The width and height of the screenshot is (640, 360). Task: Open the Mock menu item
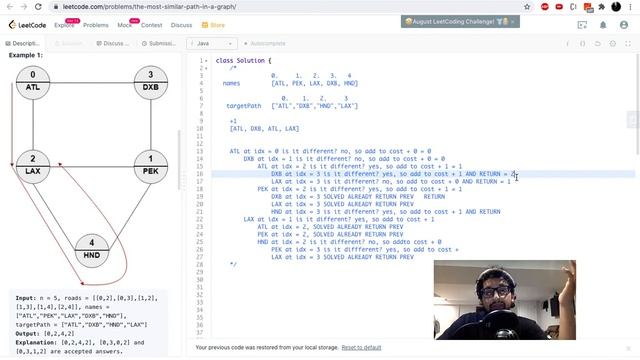tap(124, 25)
